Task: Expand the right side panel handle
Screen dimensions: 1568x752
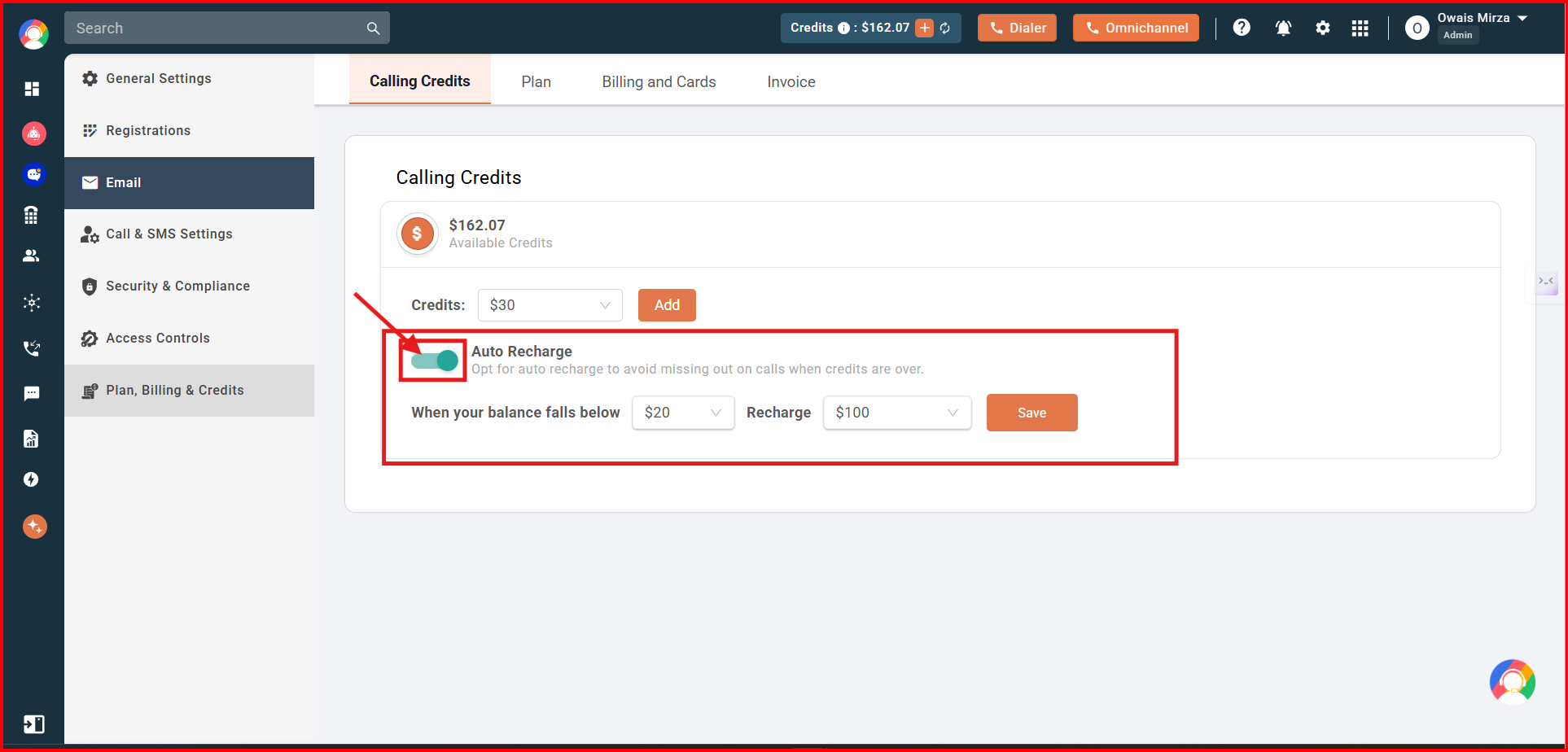Action: [x=1546, y=282]
